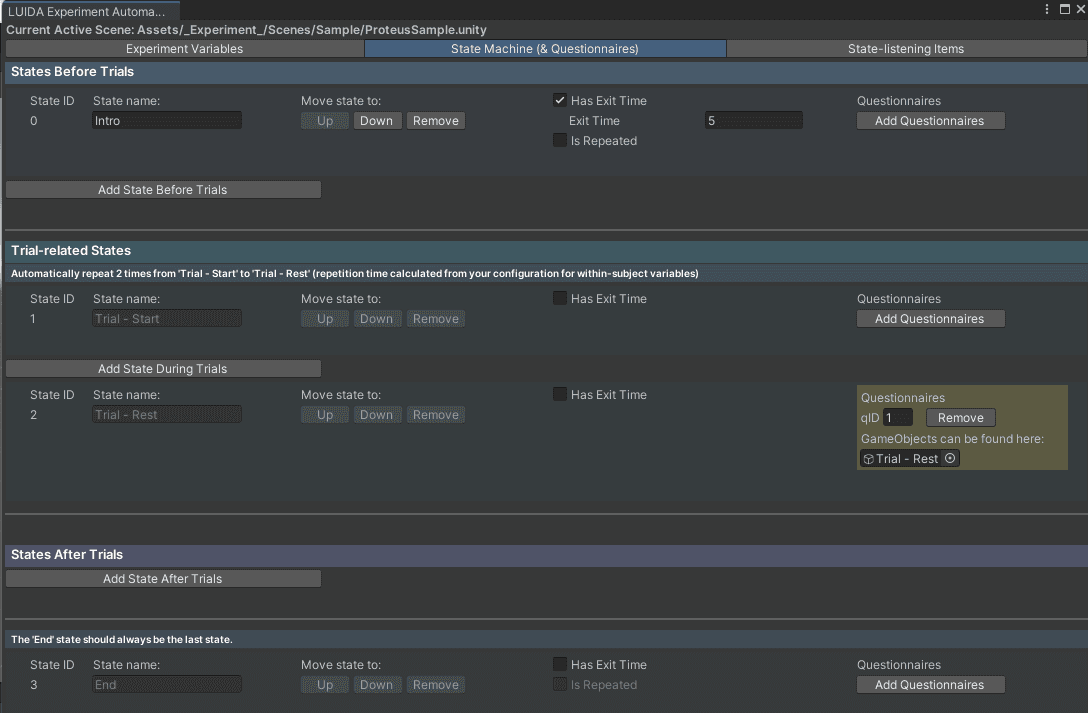
Task: Open the State-listening Items tab
Action: pyautogui.click(x=906, y=49)
